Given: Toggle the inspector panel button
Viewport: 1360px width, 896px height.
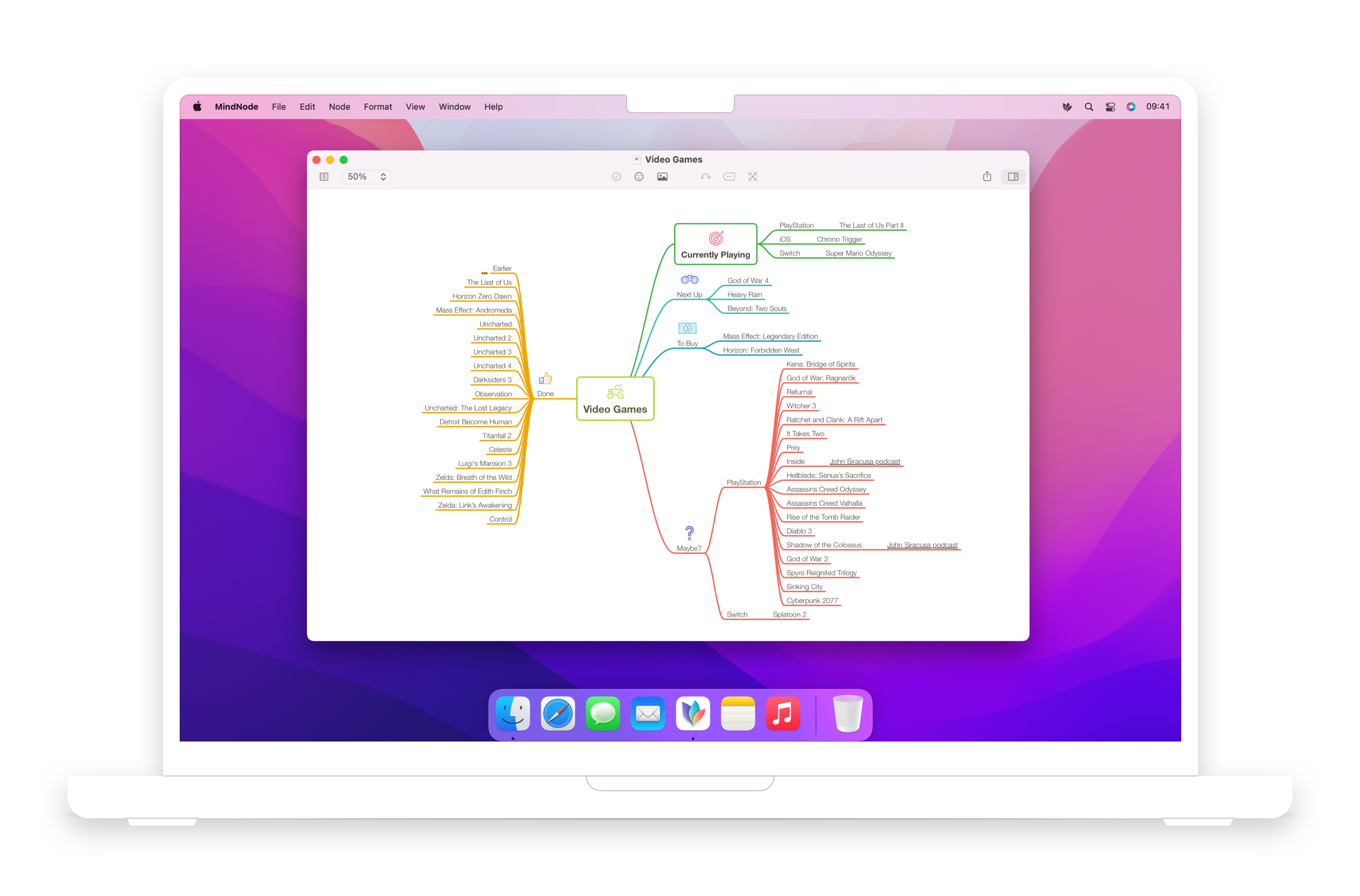Looking at the screenshot, I should [x=1013, y=177].
